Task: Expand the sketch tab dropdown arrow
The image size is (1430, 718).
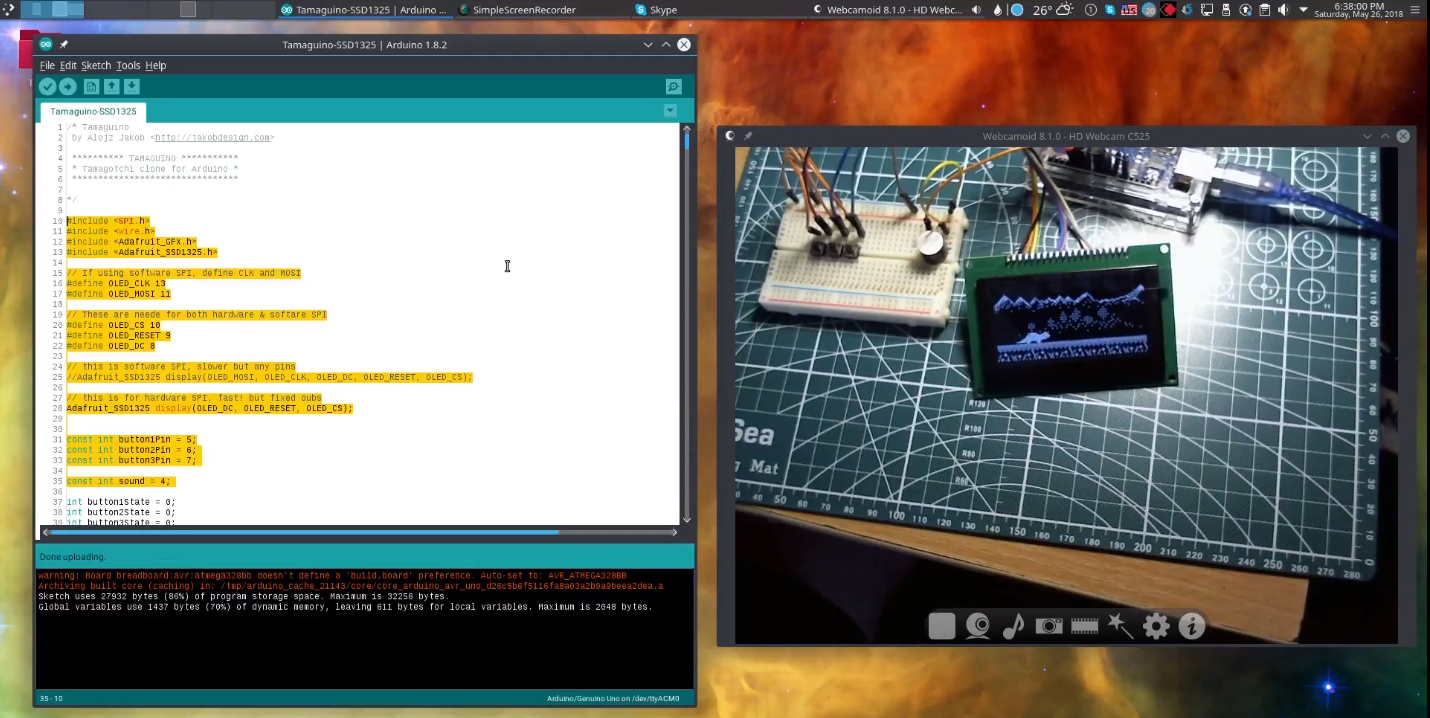Action: tap(670, 111)
